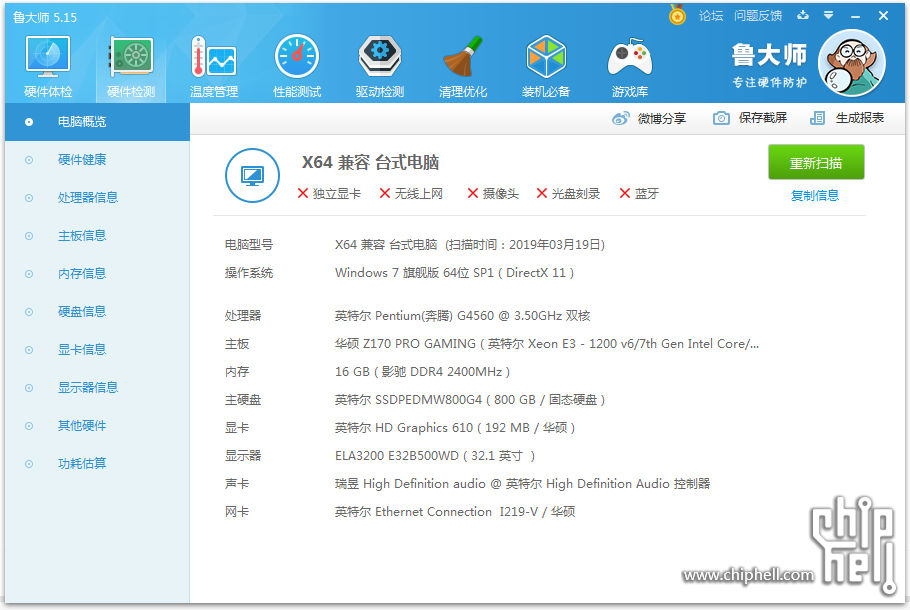Viewport: 910px width, 610px height.
Task: Click the 主硬盘 row label
Action: pyautogui.click(x=243, y=400)
